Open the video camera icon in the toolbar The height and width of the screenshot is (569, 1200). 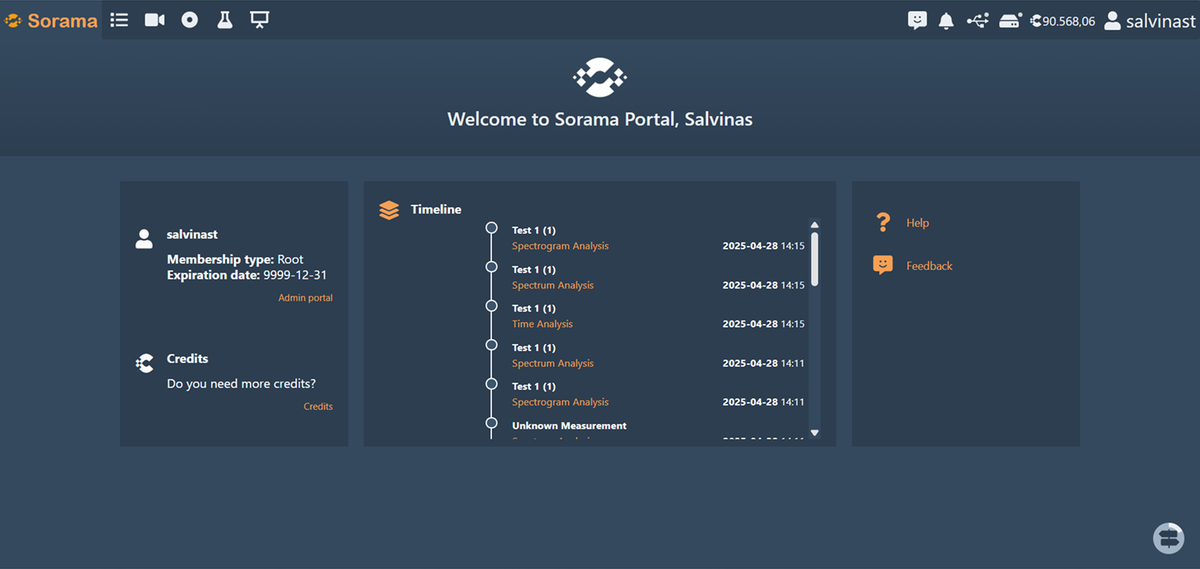coord(154,19)
